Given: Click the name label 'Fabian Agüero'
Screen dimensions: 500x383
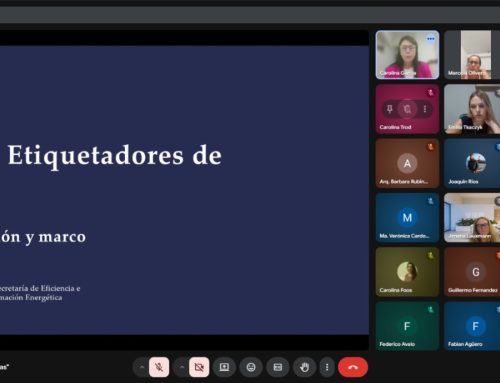Looking at the screenshot, I should pos(465,344).
